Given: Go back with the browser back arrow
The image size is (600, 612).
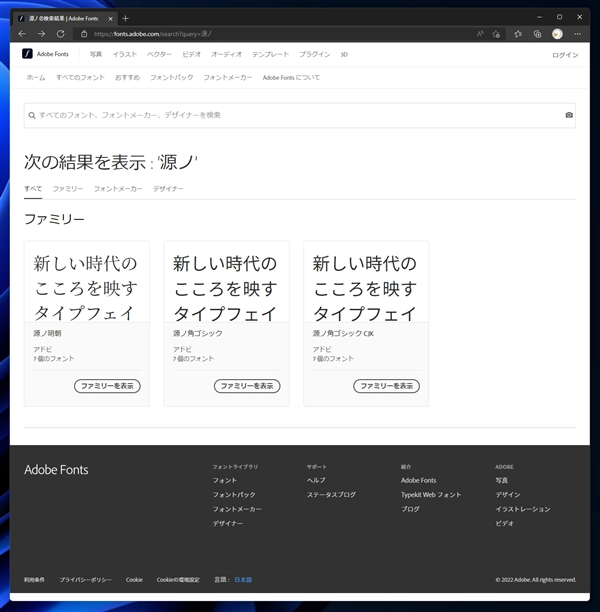Looking at the screenshot, I should [22, 34].
